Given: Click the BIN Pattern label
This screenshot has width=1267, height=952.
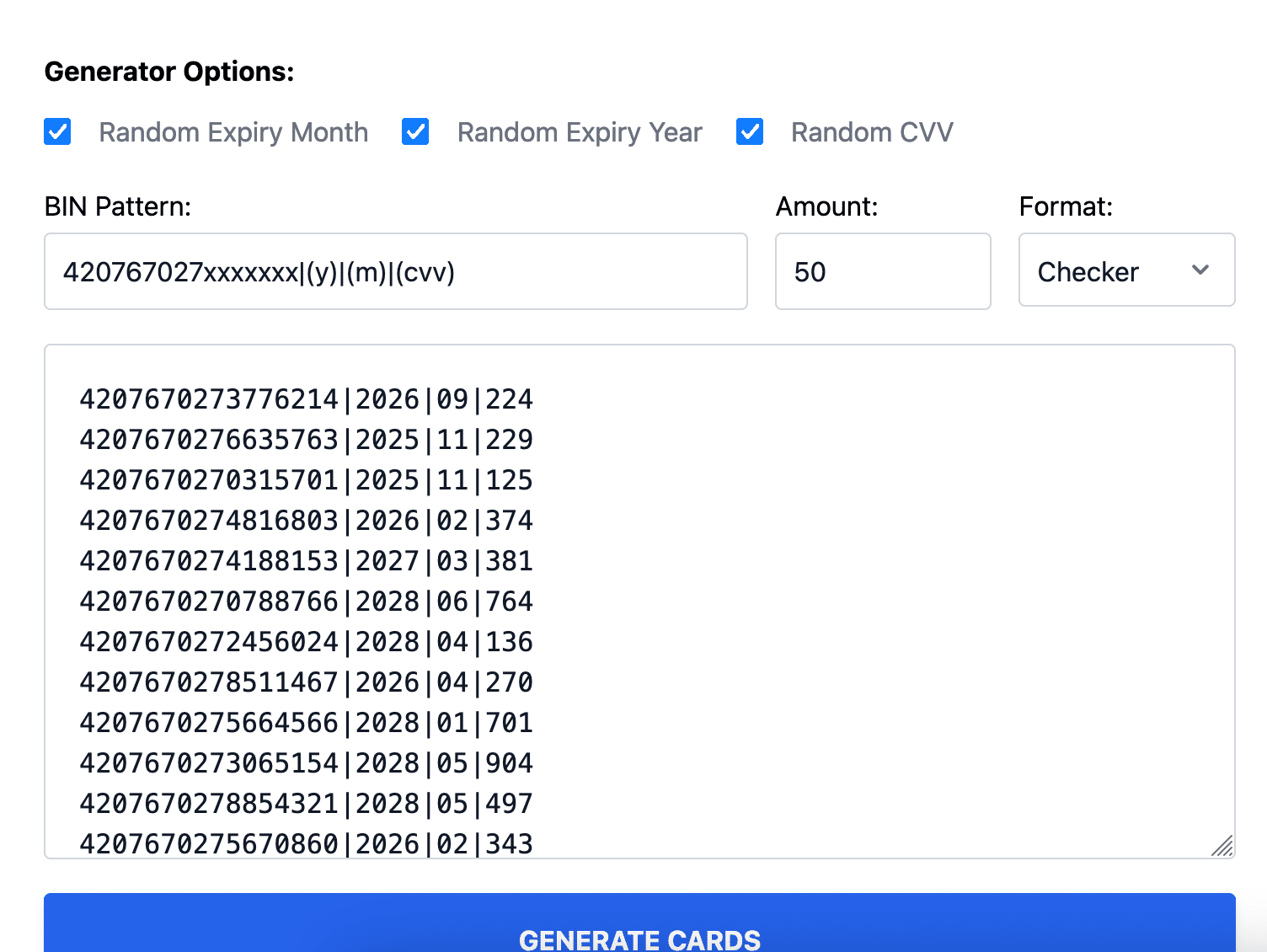Looking at the screenshot, I should 118,206.
